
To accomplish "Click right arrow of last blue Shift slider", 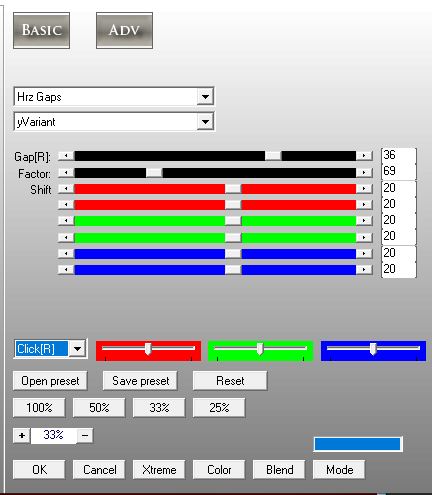I will [364, 269].
